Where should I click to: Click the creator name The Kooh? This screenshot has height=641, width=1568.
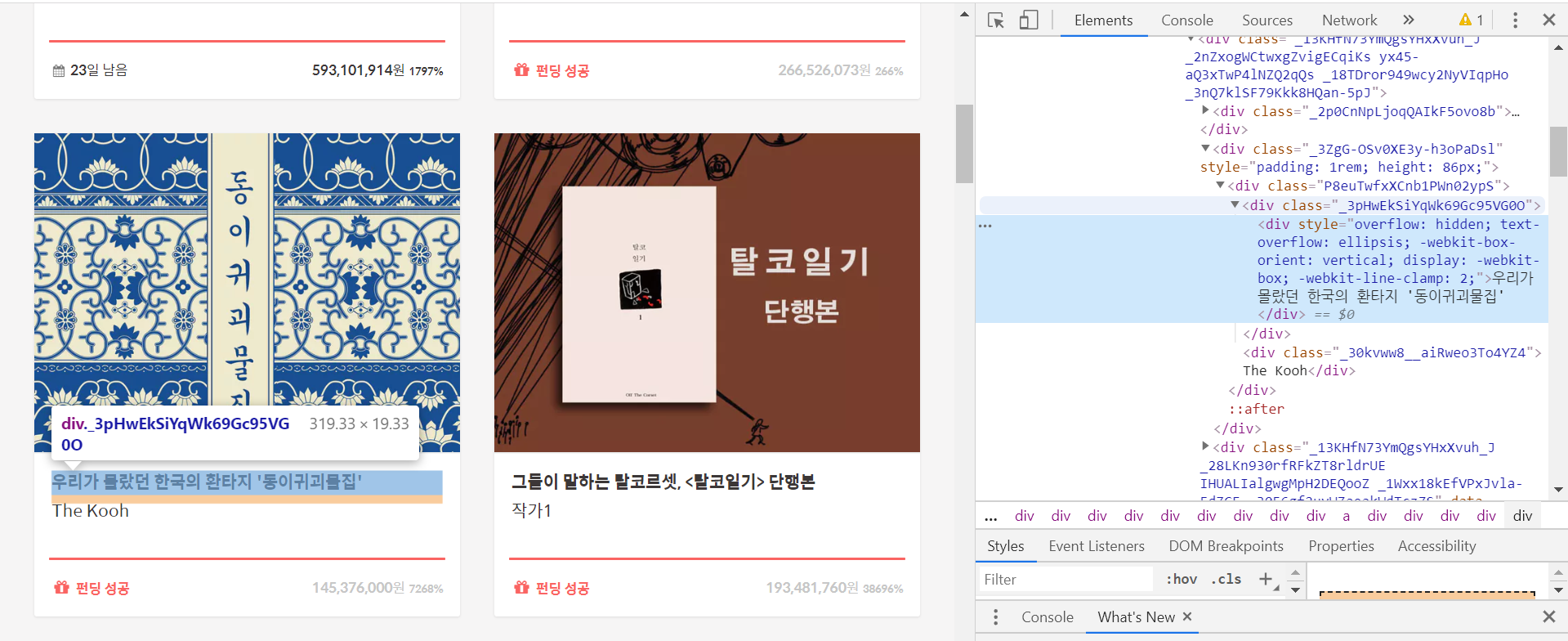click(91, 511)
